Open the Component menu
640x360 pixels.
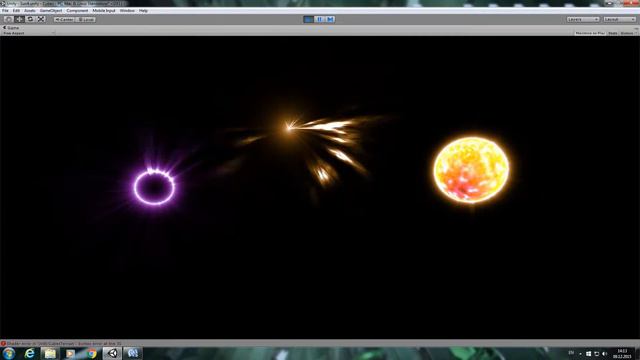[77, 11]
